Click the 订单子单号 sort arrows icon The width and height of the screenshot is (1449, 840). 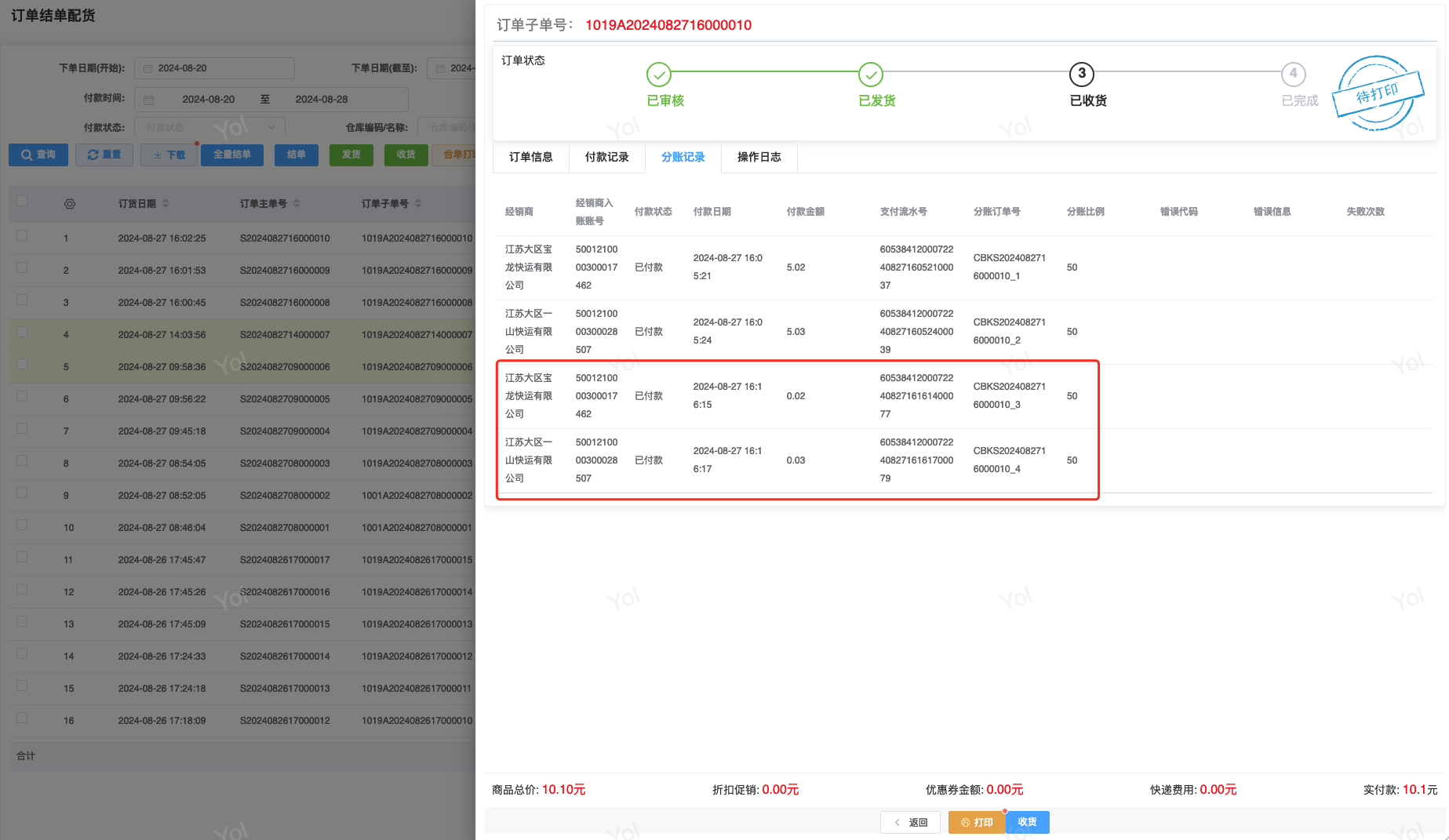pos(418,204)
